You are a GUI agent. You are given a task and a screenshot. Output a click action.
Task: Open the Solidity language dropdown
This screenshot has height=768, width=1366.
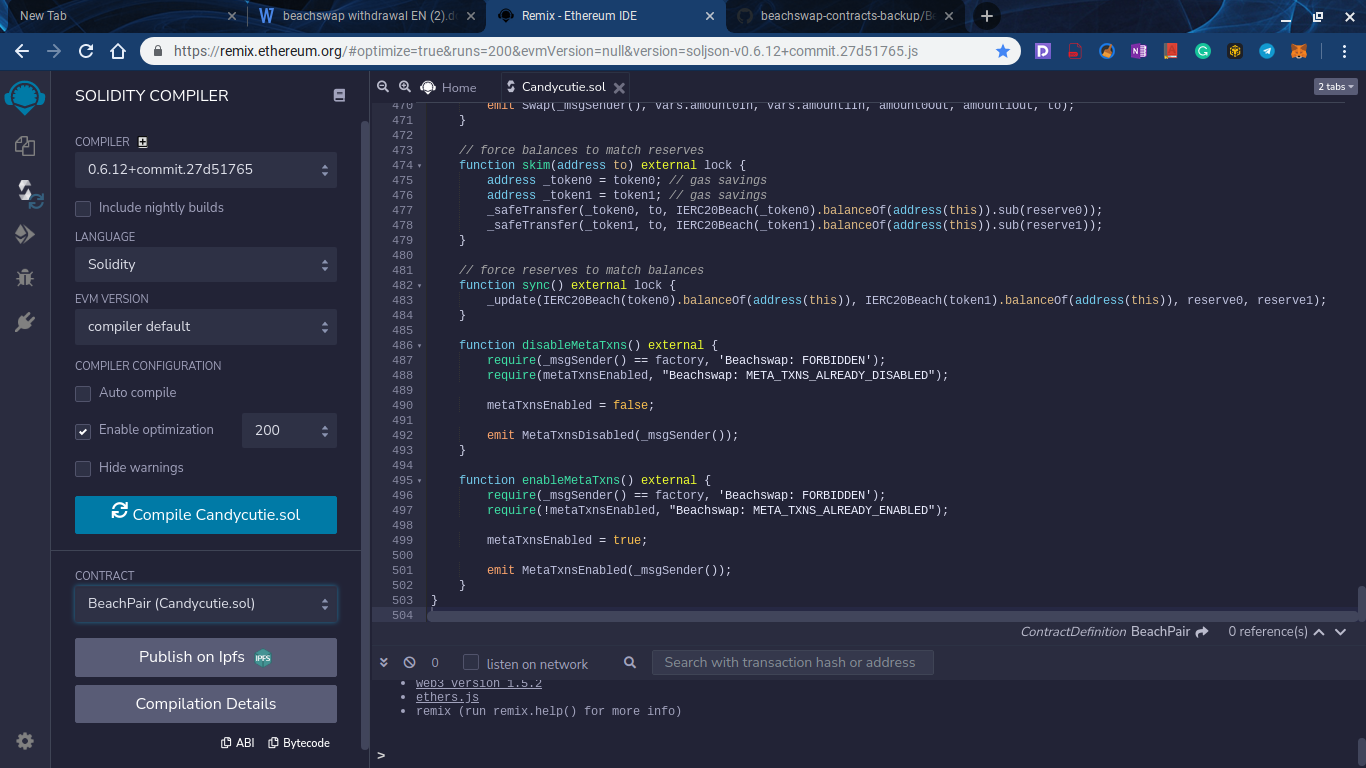pos(206,265)
